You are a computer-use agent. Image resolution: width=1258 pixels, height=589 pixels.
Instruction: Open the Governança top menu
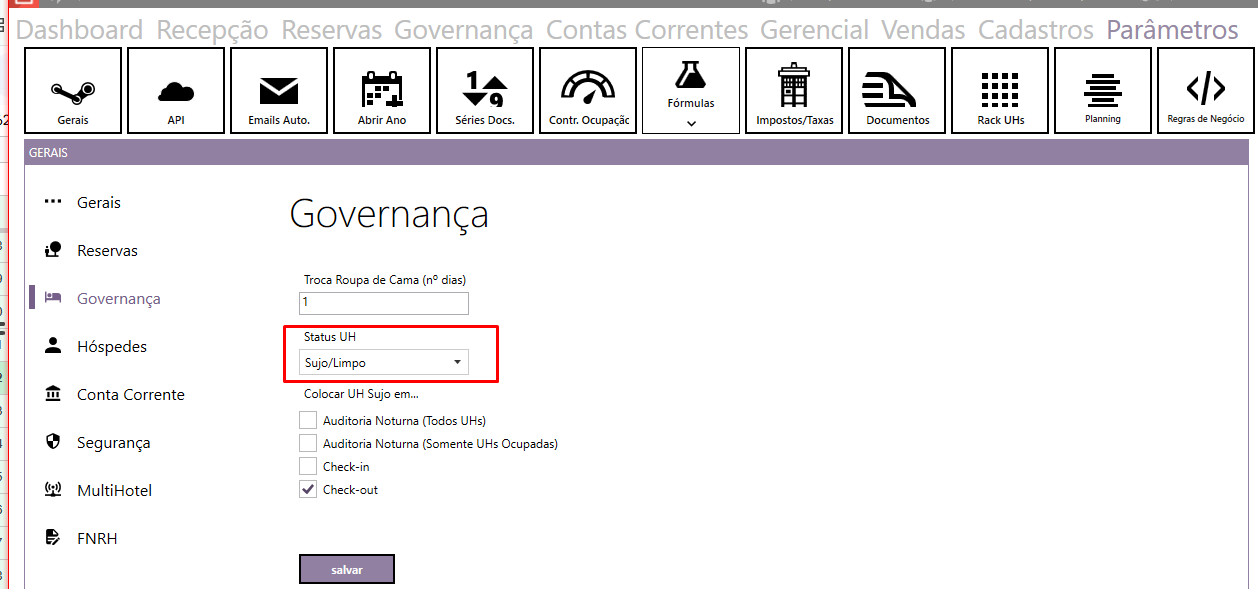463,30
